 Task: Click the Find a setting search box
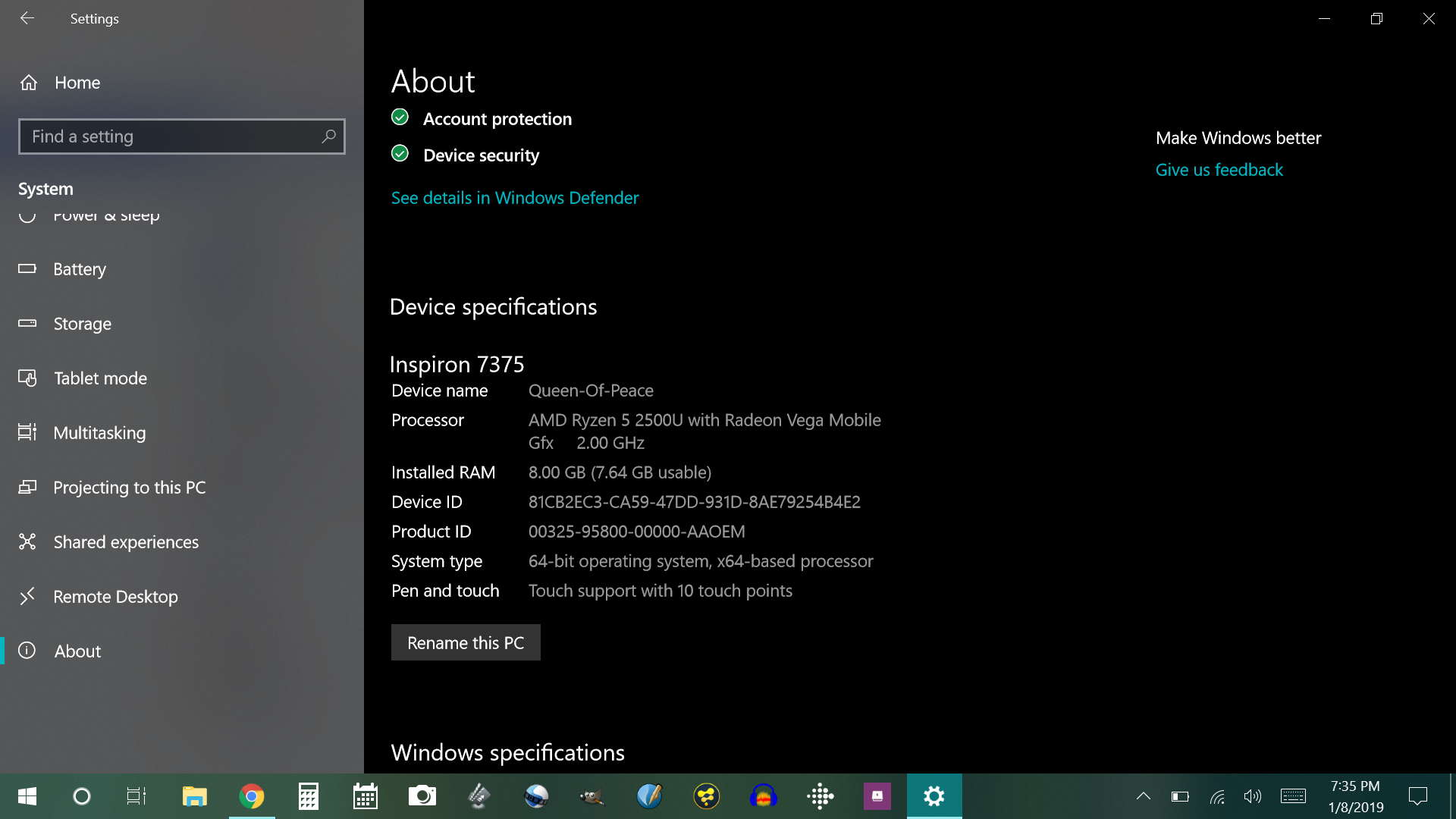(182, 136)
